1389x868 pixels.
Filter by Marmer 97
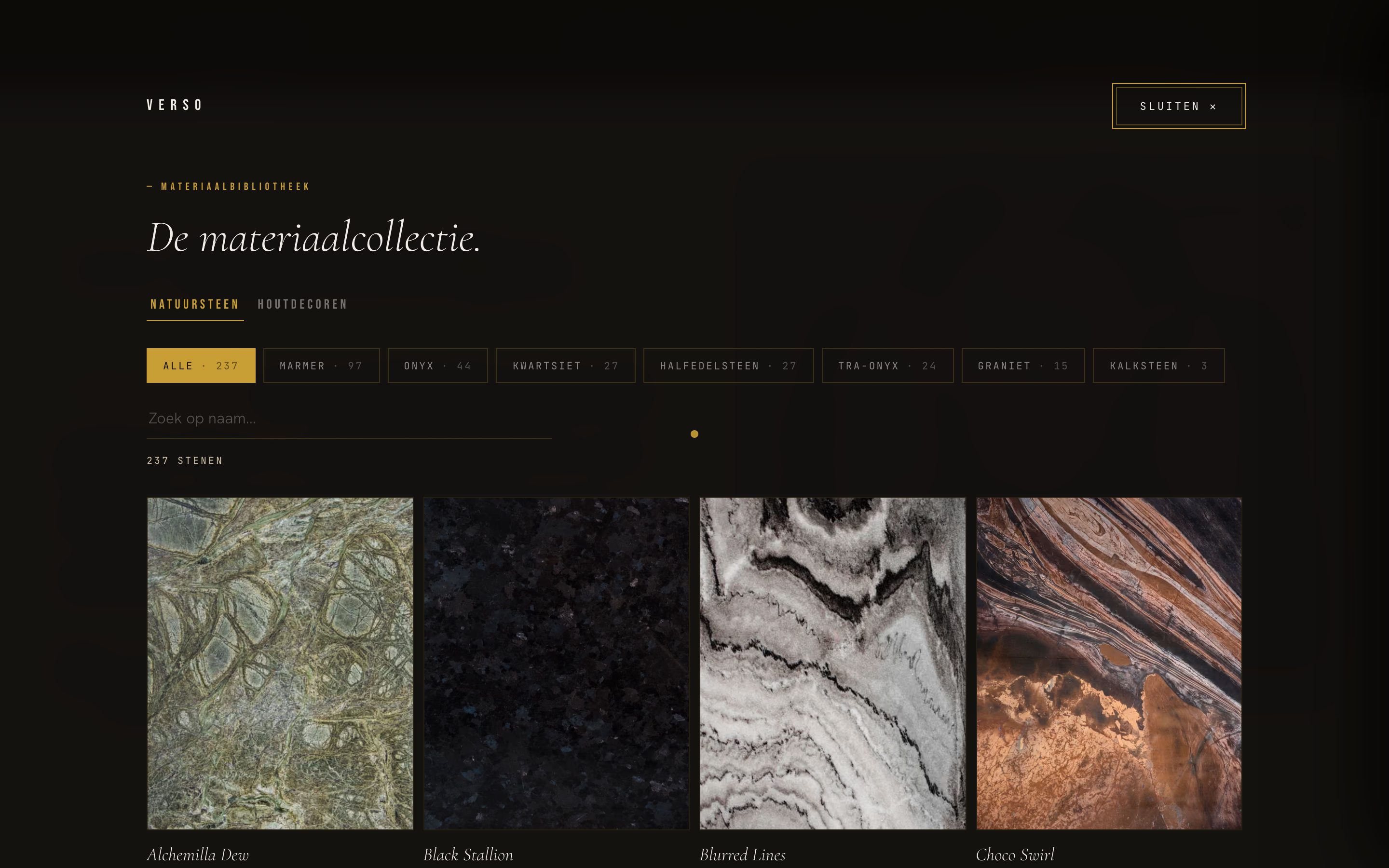[x=321, y=366]
